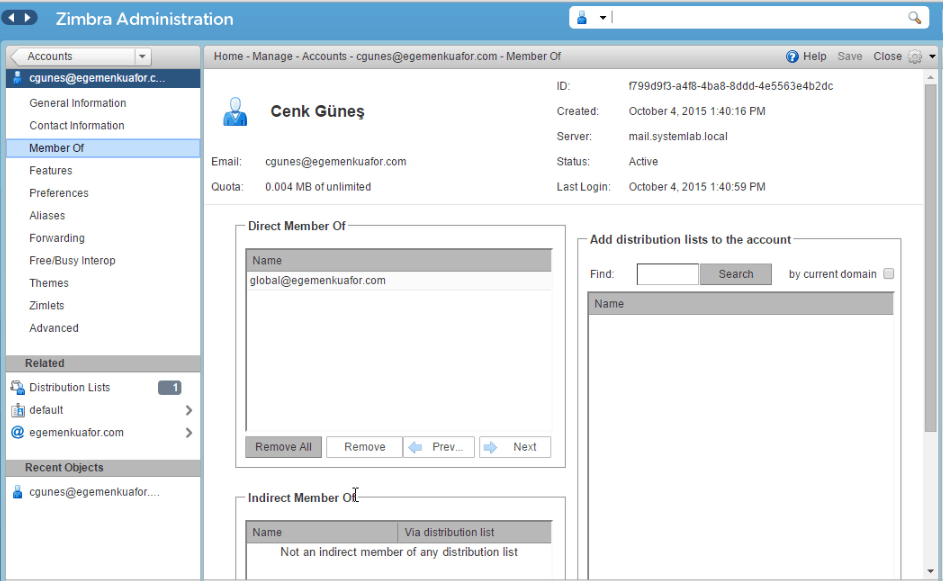The height and width of the screenshot is (581, 943).
Task: Select the default COS icon in Related panel
Action: (17, 410)
